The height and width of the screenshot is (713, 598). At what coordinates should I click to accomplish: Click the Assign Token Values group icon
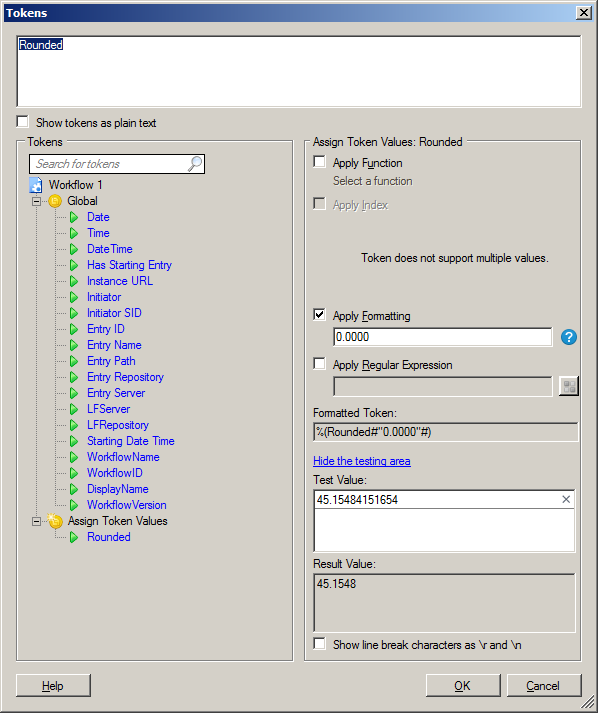[x=55, y=521]
